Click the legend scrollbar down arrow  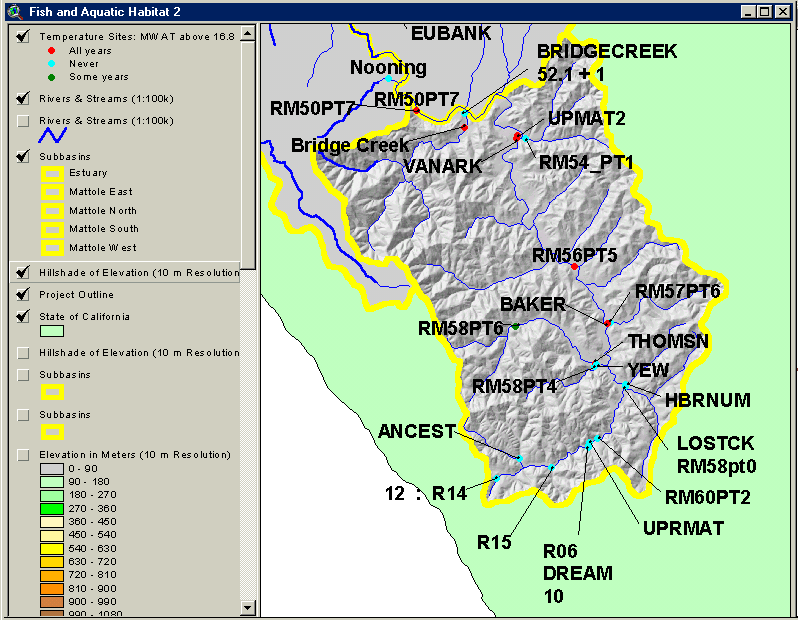pos(247,607)
